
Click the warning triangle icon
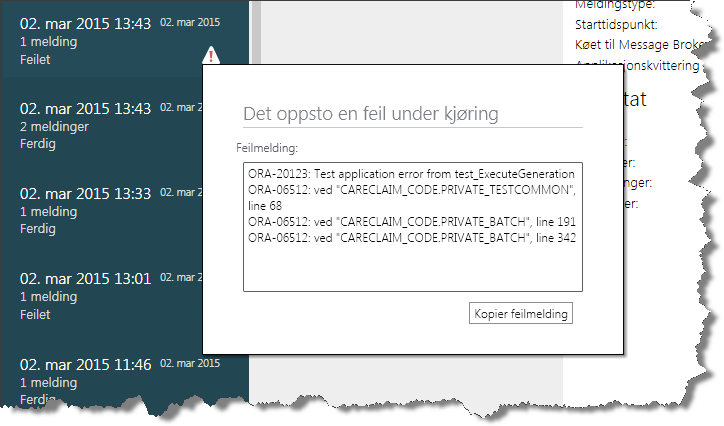[x=210, y=56]
